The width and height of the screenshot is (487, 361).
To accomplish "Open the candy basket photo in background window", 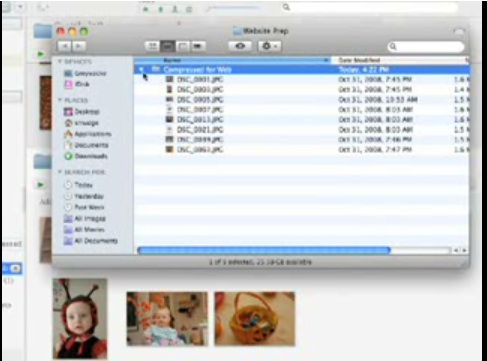I will [255, 319].
